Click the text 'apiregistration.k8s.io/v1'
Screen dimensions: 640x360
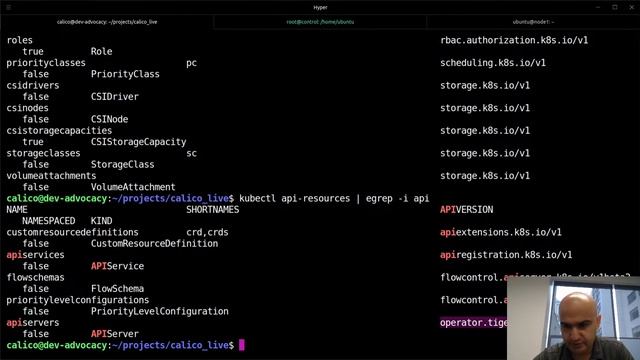(506, 255)
